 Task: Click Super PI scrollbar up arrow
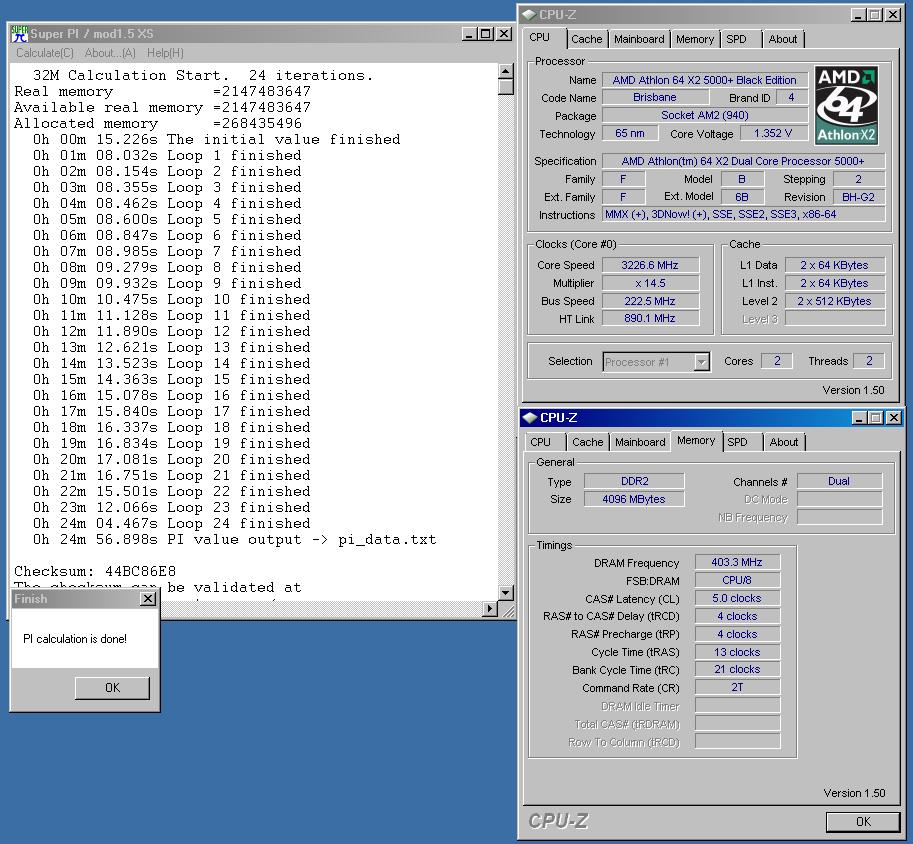pos(505,72)
